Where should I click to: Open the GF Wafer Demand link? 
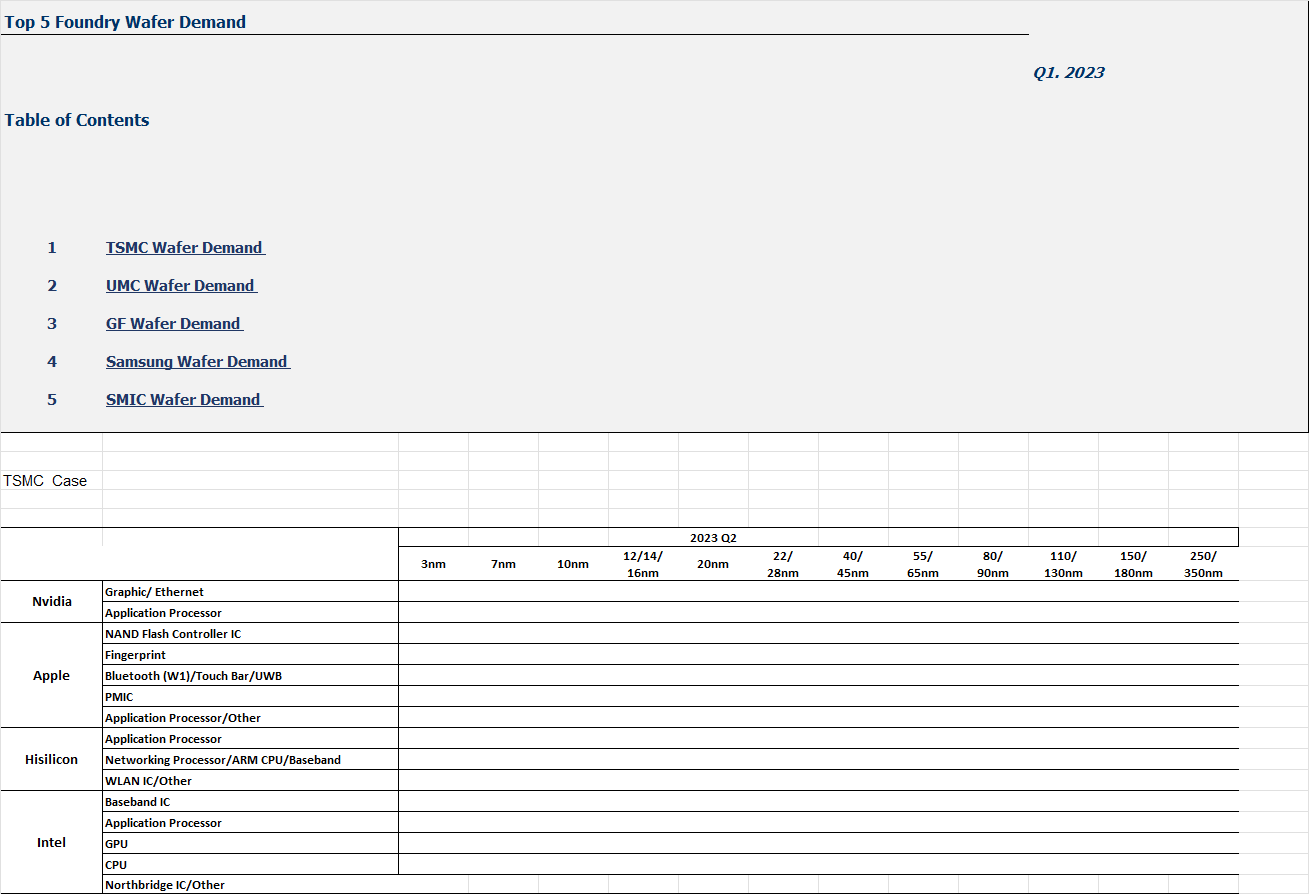click(174, 324)
